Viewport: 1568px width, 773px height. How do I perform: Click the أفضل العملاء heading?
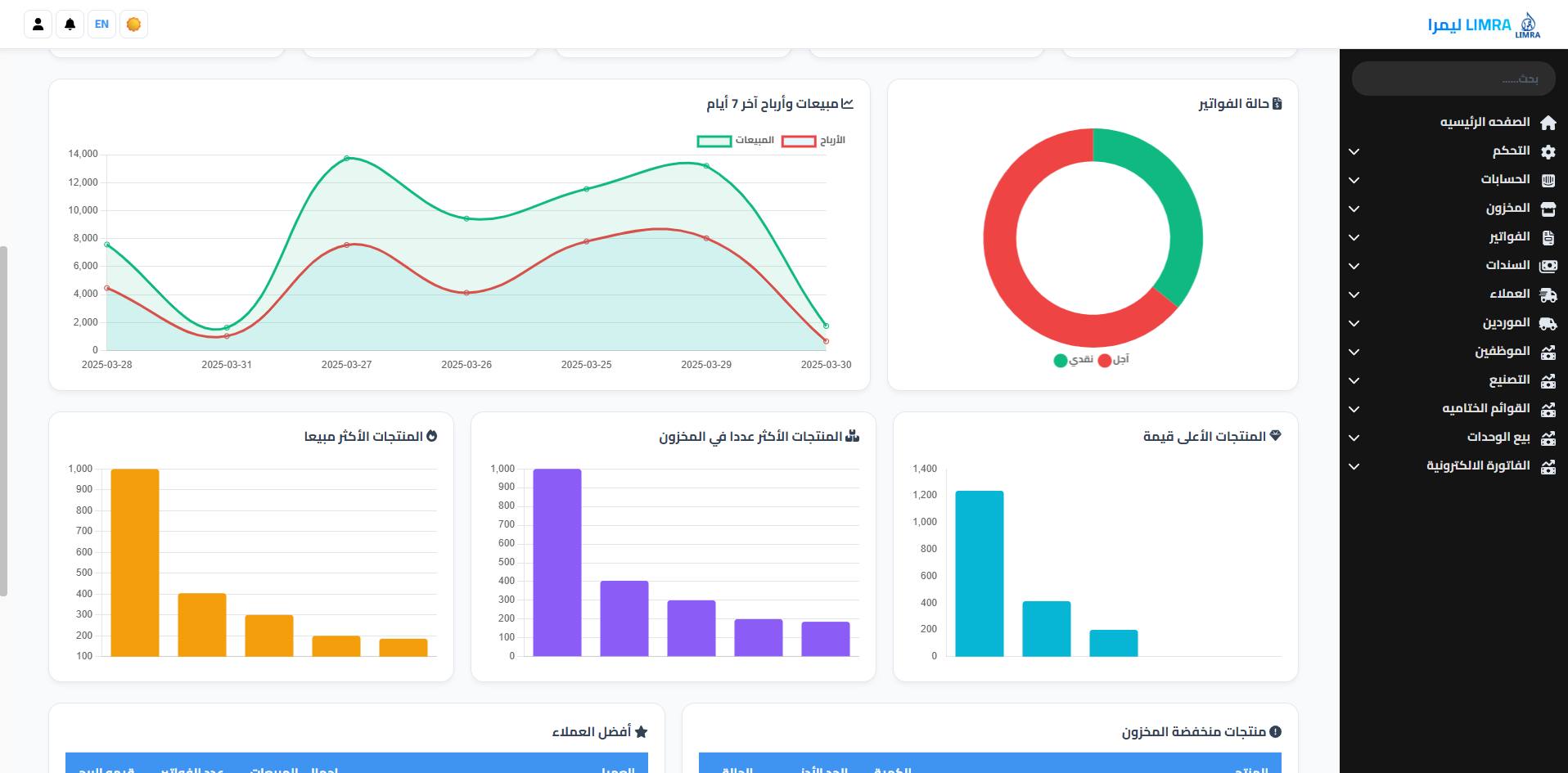click(x=599, y=731)
